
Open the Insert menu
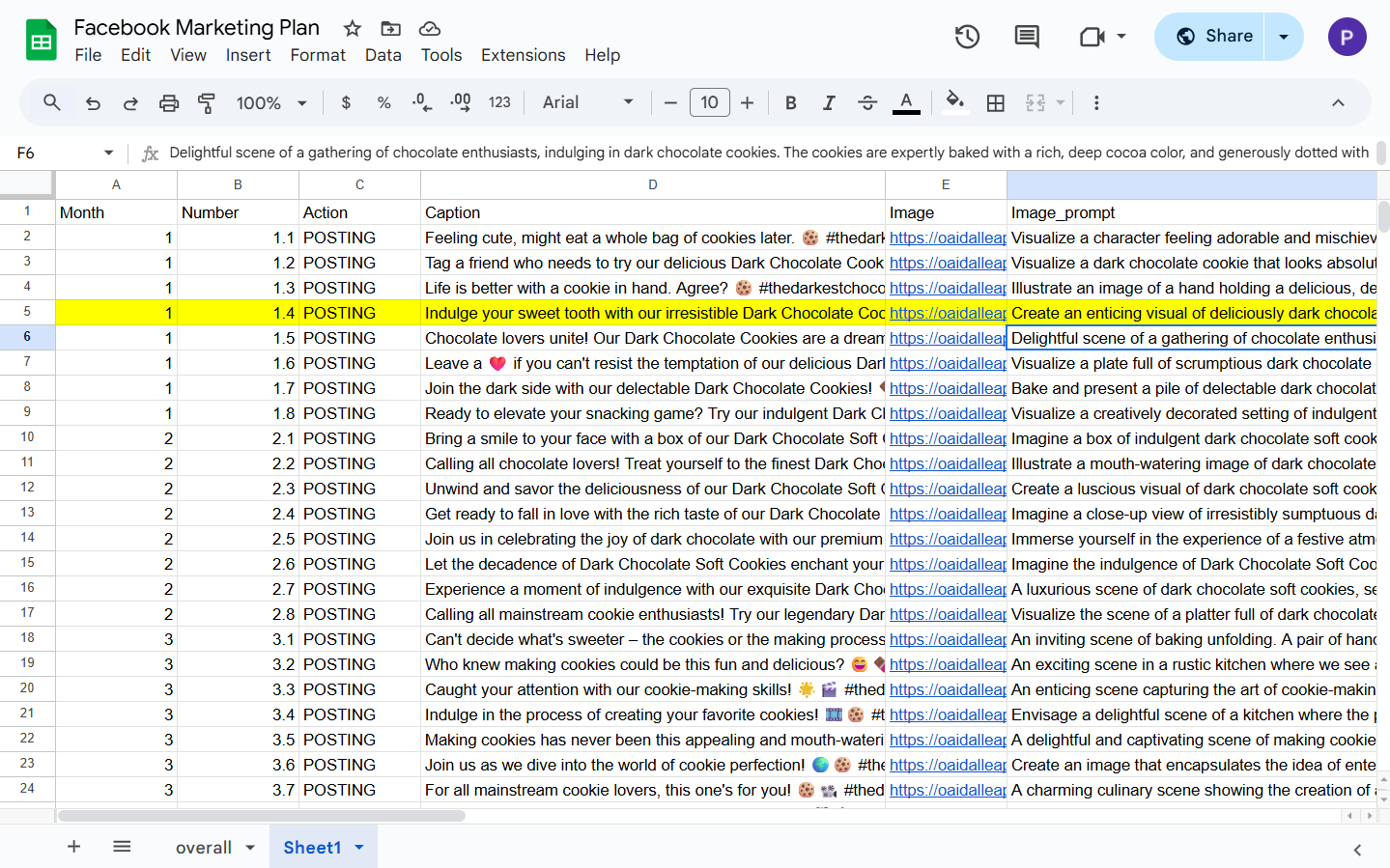click(x=248, y=55)
